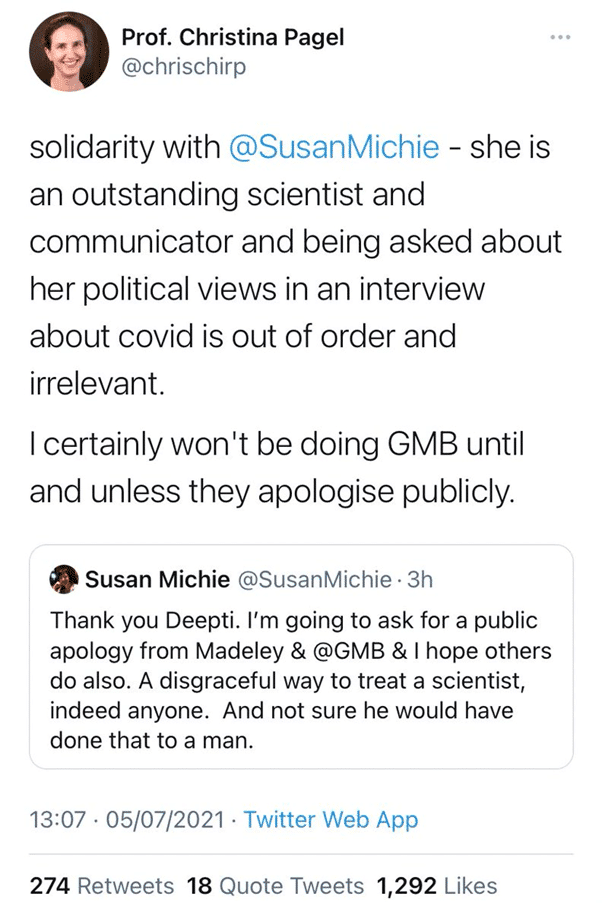Click the @SusanMichie handle in quoted header
This screenshot has height=912, width=602.
[312, 578]
